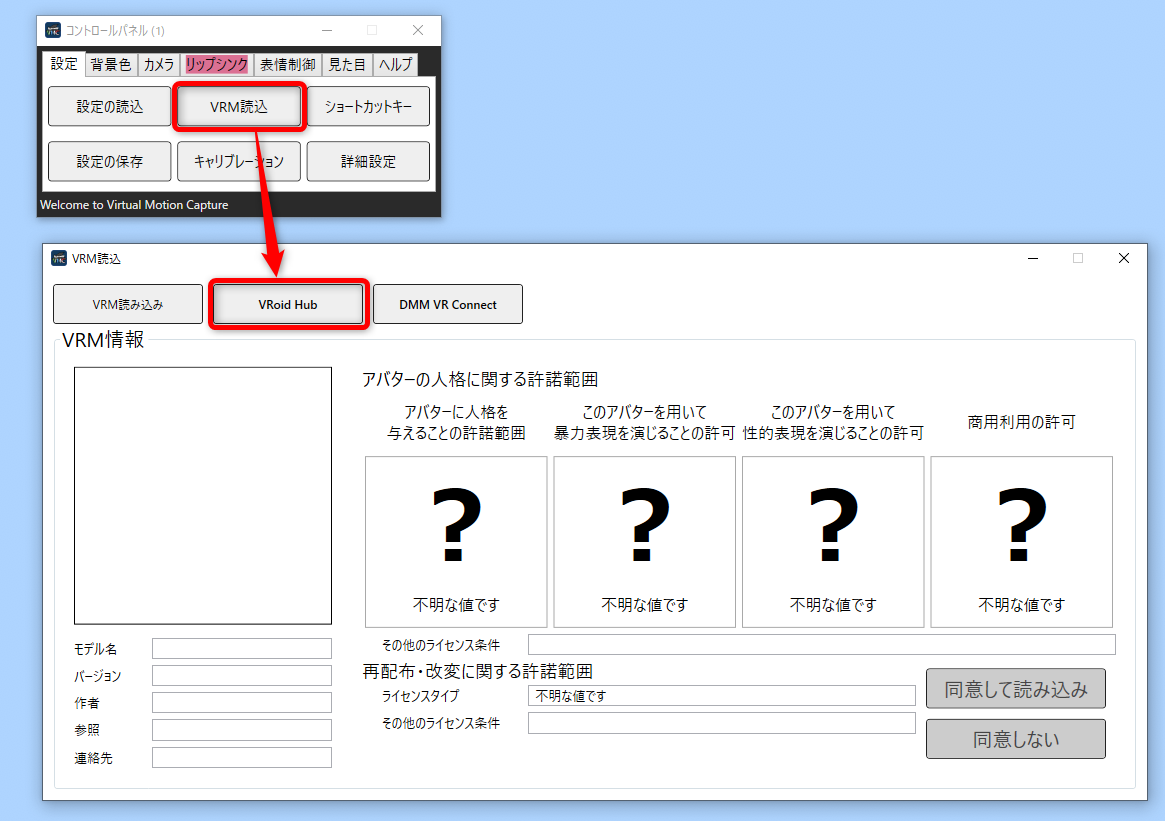Open the ヘルプ tab
The image size is (1165, 821).
tap(395, 65)
